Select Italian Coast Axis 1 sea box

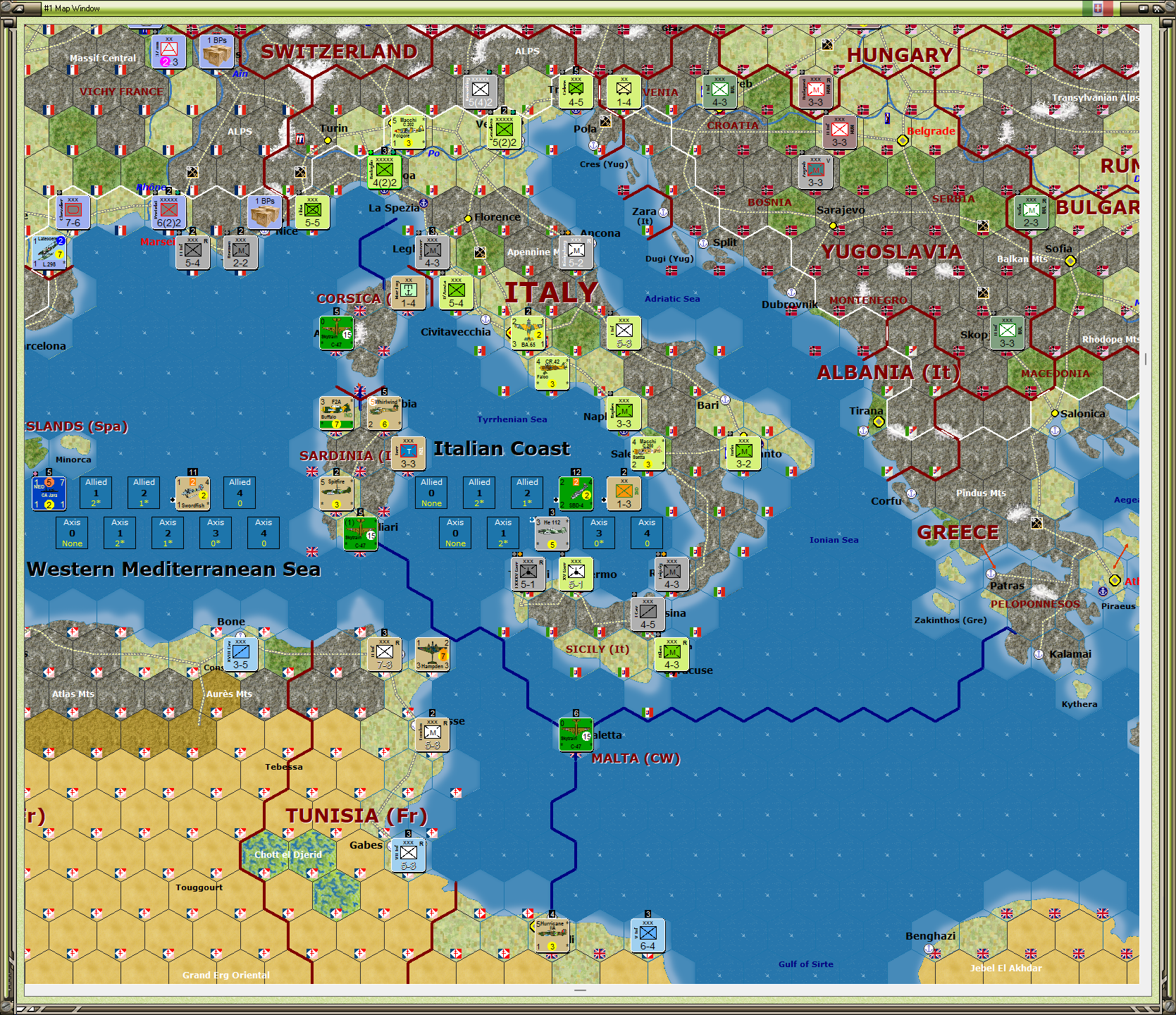(x=503, y=533)
